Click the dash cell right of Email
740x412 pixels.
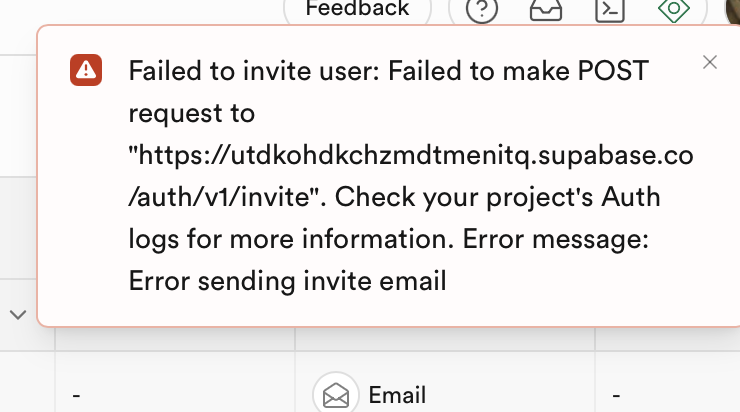tap(616, 394)
